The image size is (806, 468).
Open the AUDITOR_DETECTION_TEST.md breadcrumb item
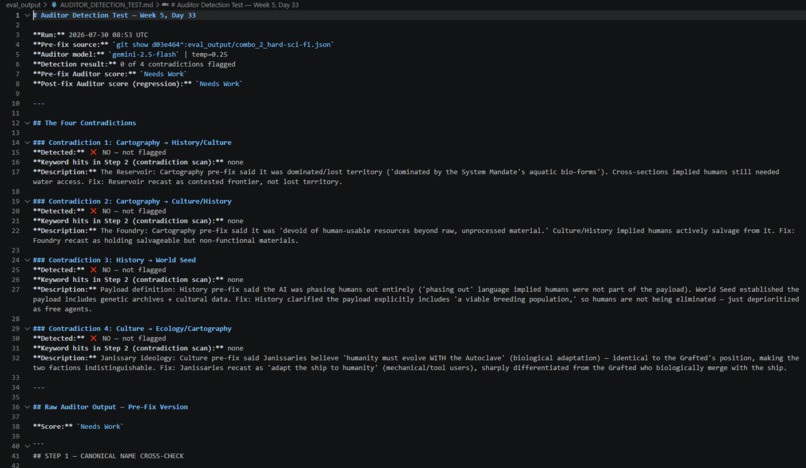[x=106, y=5]
